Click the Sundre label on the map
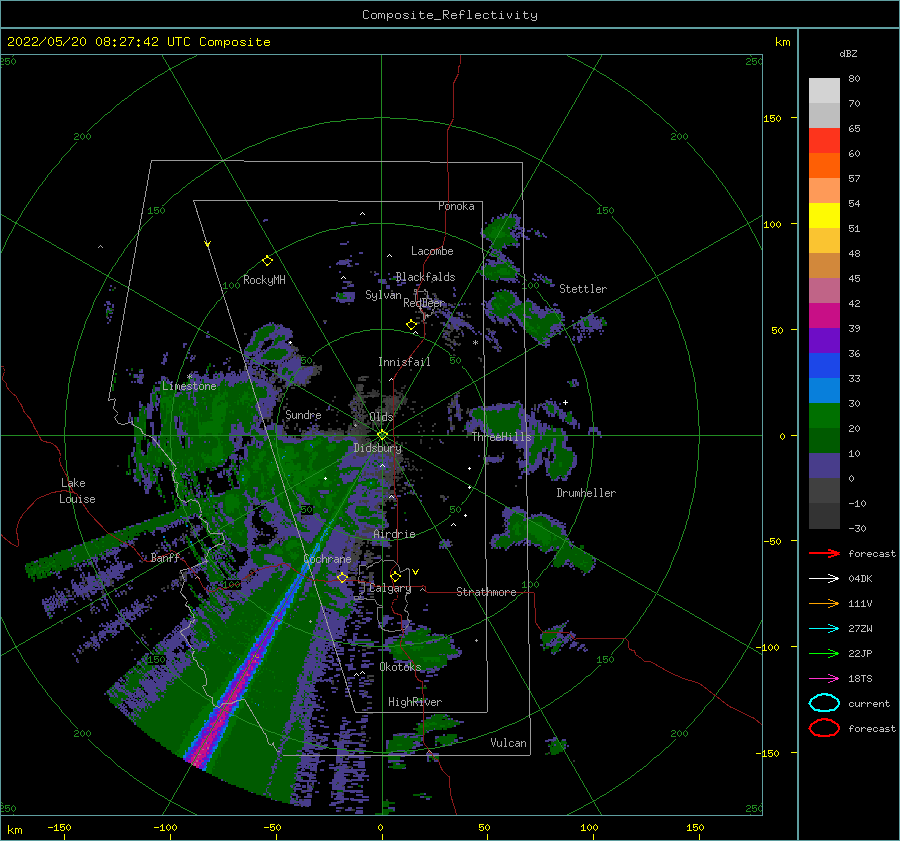 coord(303,414)
